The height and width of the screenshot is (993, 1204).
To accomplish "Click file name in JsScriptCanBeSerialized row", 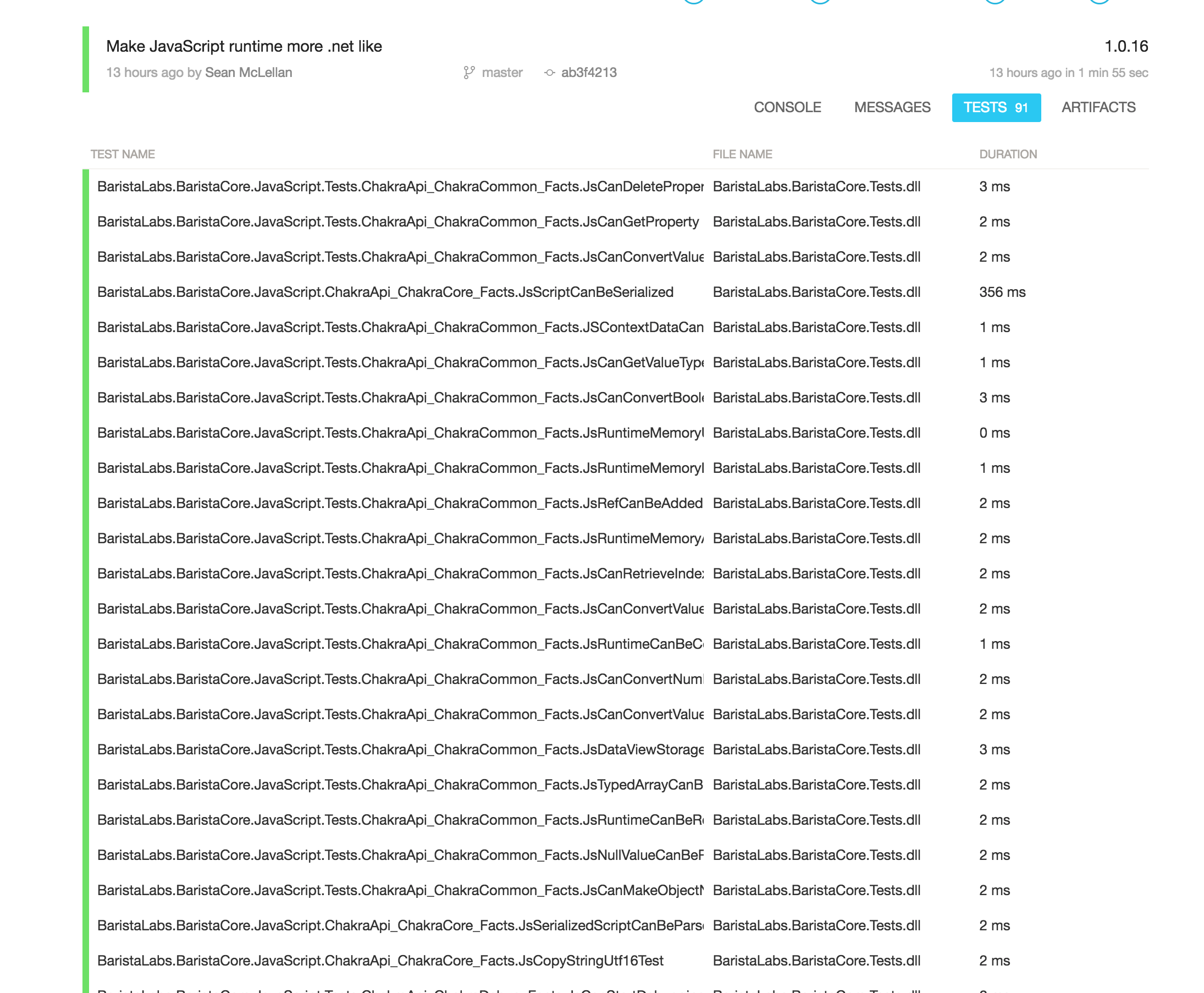I will pos(816,293).
